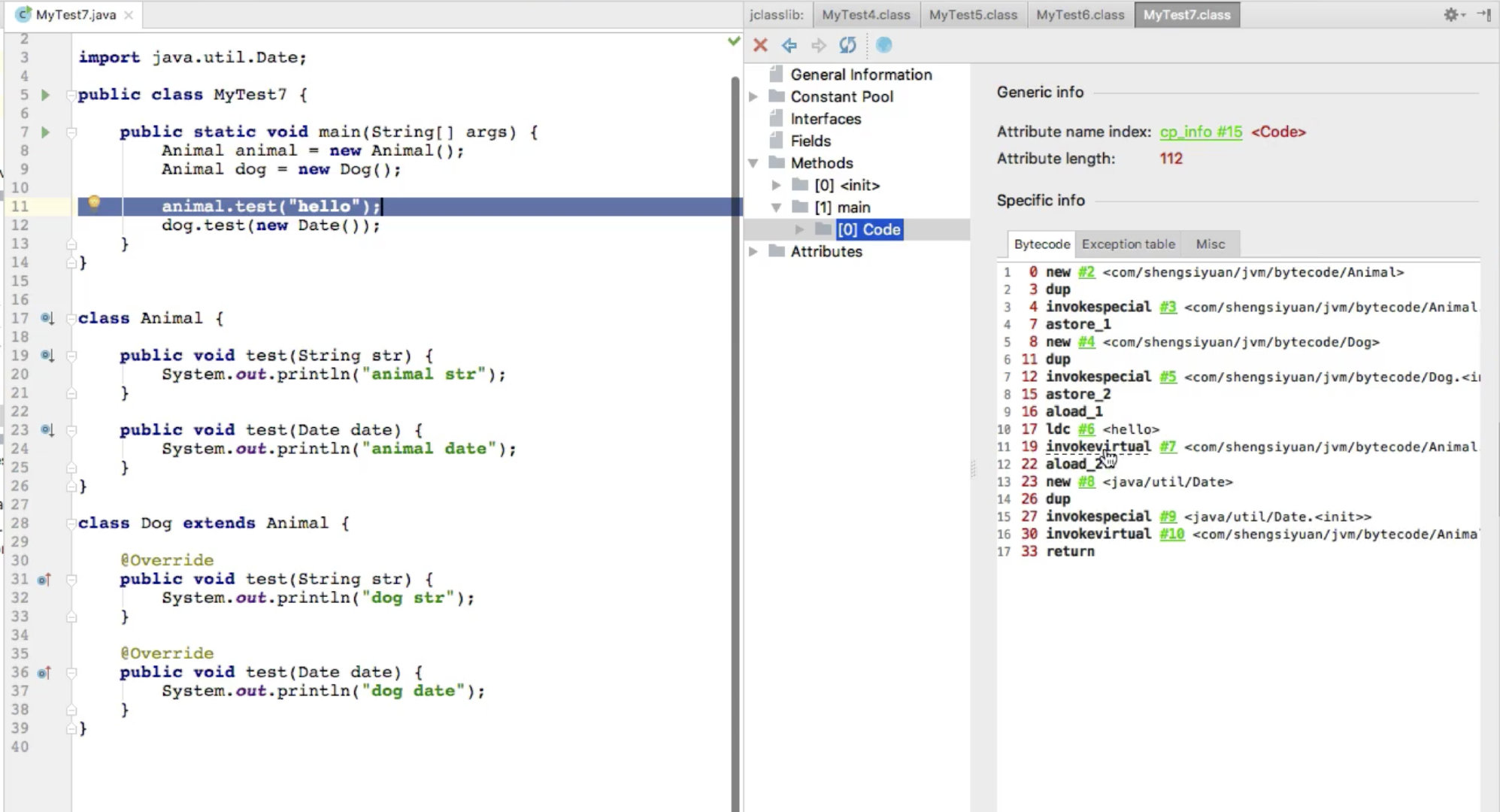Screen dimensions: 1500x812
Task: Select General Information tree item
Action: 861,74
